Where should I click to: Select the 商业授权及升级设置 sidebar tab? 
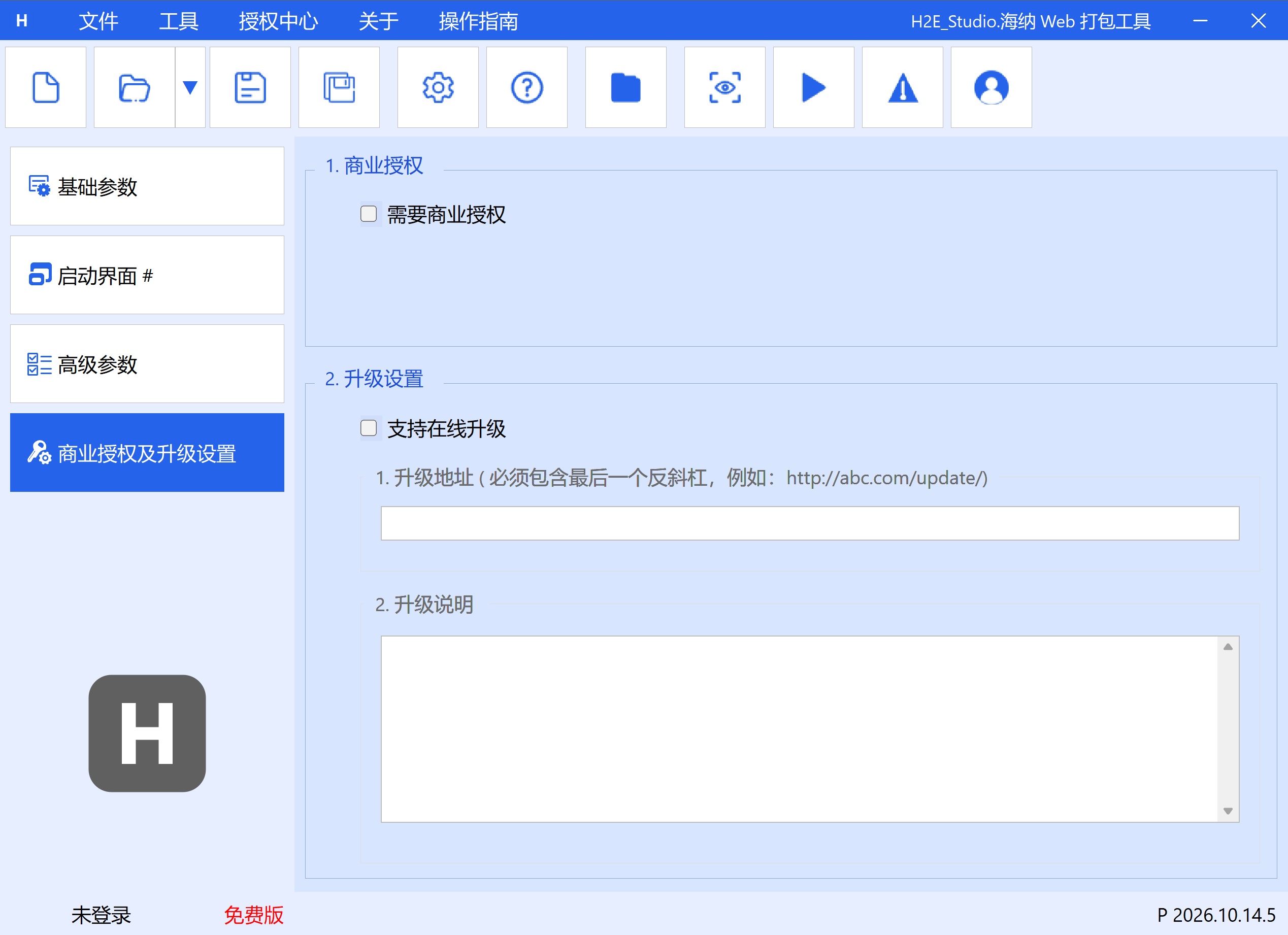(147, 453)
